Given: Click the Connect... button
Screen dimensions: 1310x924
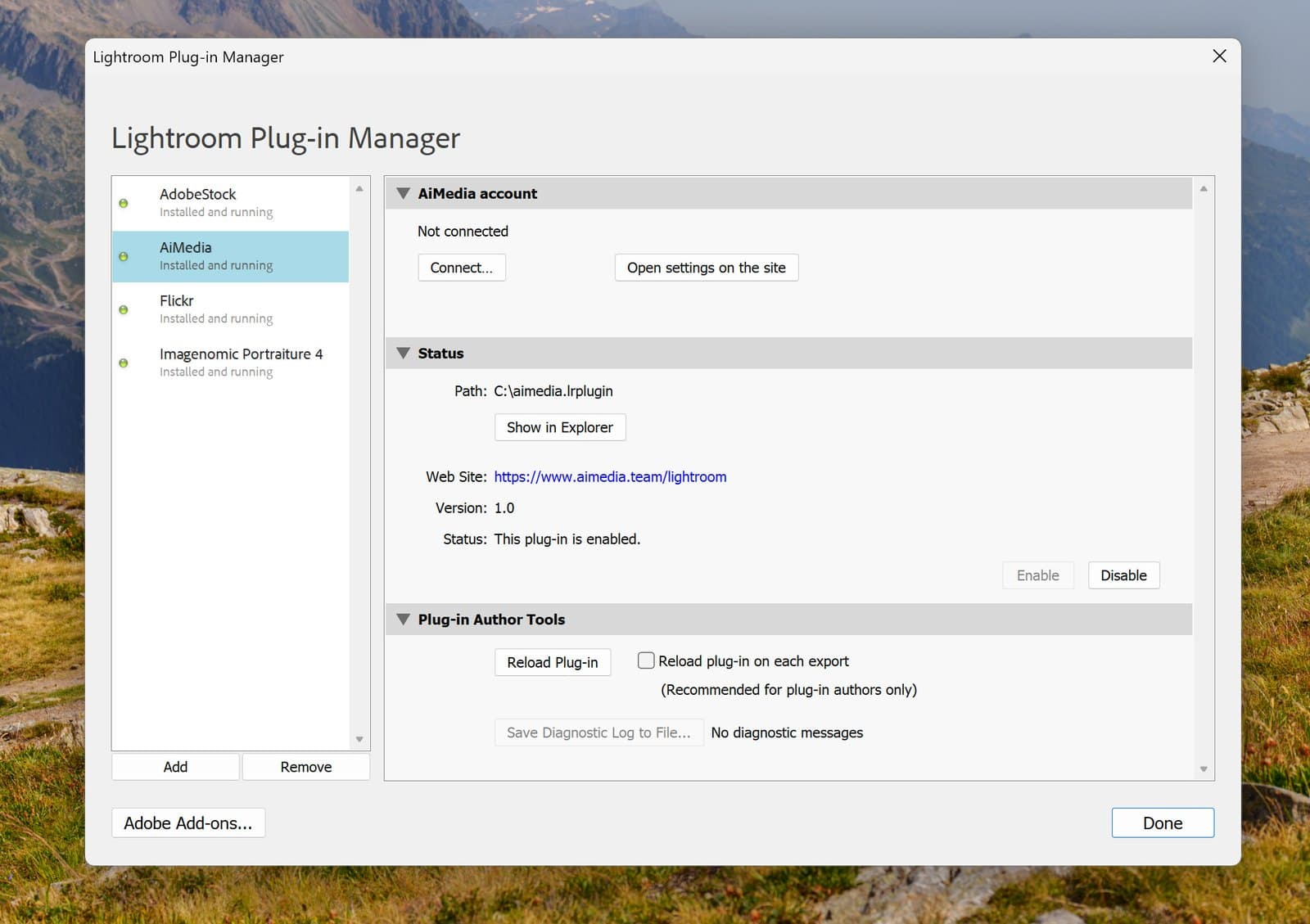Looking at the screenshot, I should tap(462, 268).
